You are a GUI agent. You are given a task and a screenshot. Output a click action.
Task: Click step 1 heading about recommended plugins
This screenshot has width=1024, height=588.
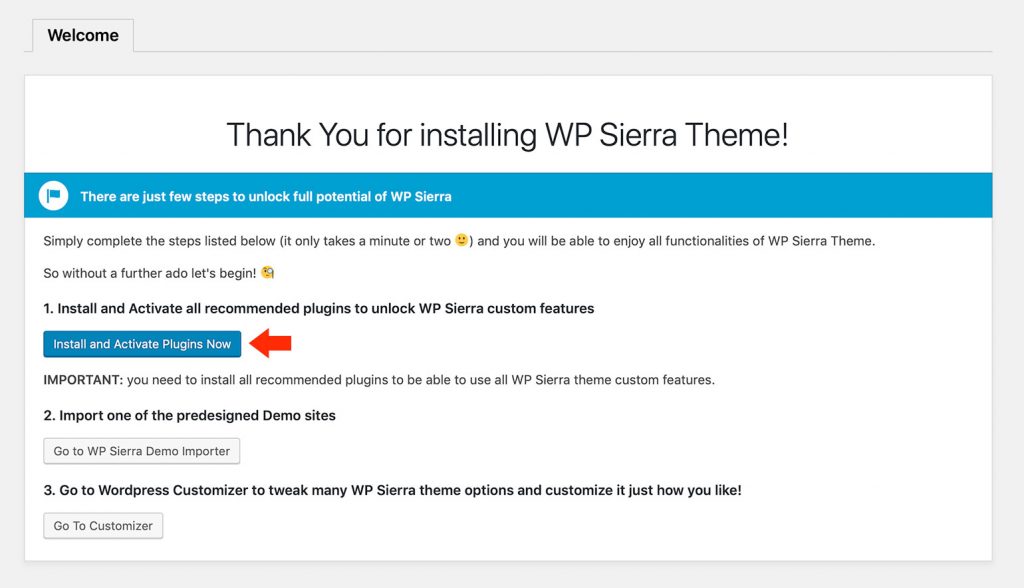click(319, 308)
